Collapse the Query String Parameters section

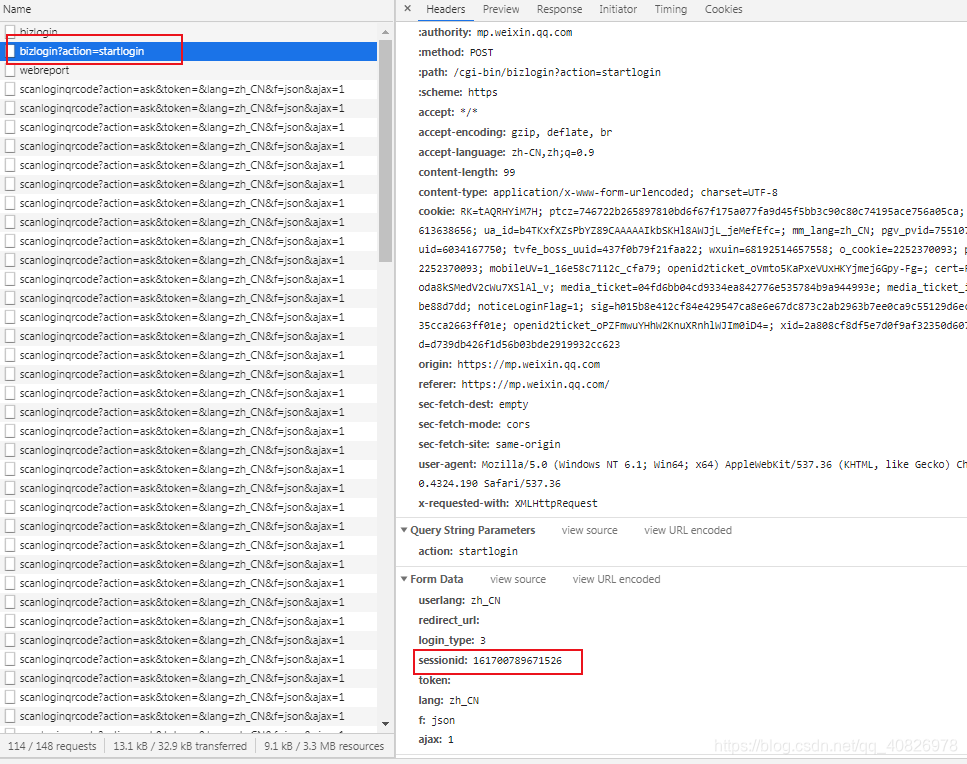click(404, 530)
